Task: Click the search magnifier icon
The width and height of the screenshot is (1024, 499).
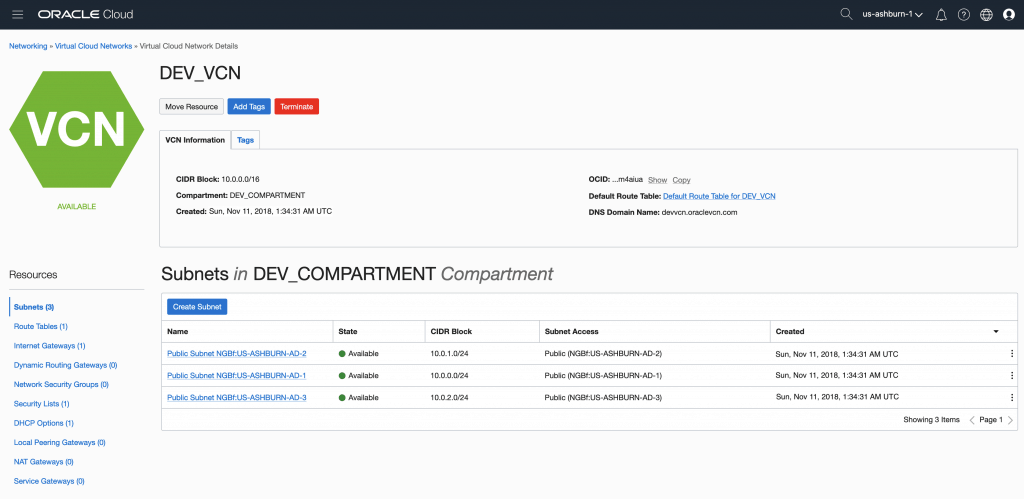Action: [x=846, y=14]
